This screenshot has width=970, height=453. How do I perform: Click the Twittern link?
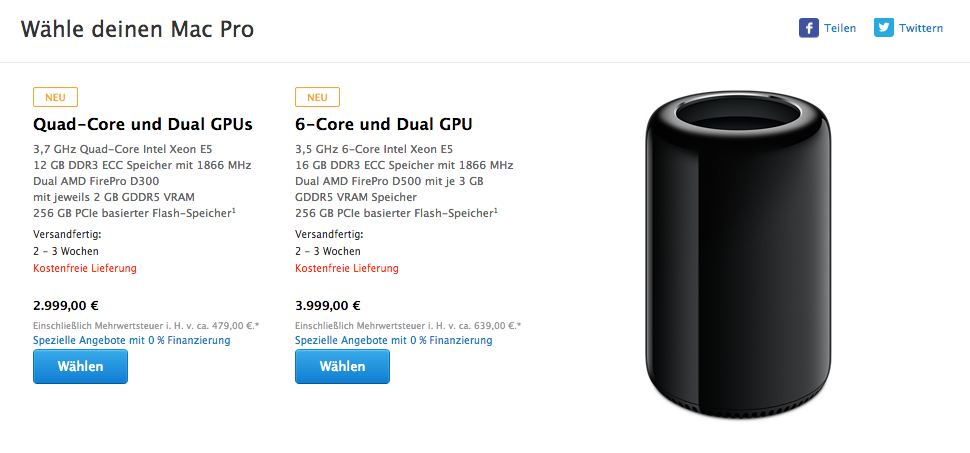pyautogui.click(x=921, y=28)
